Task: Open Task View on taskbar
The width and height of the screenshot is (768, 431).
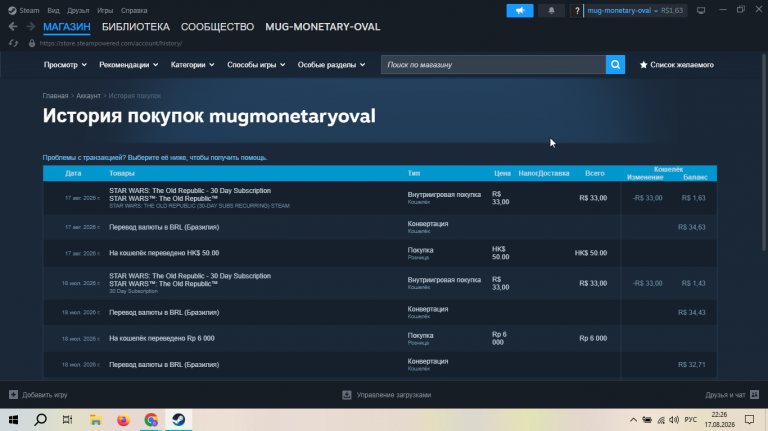Action: [68, 420]
